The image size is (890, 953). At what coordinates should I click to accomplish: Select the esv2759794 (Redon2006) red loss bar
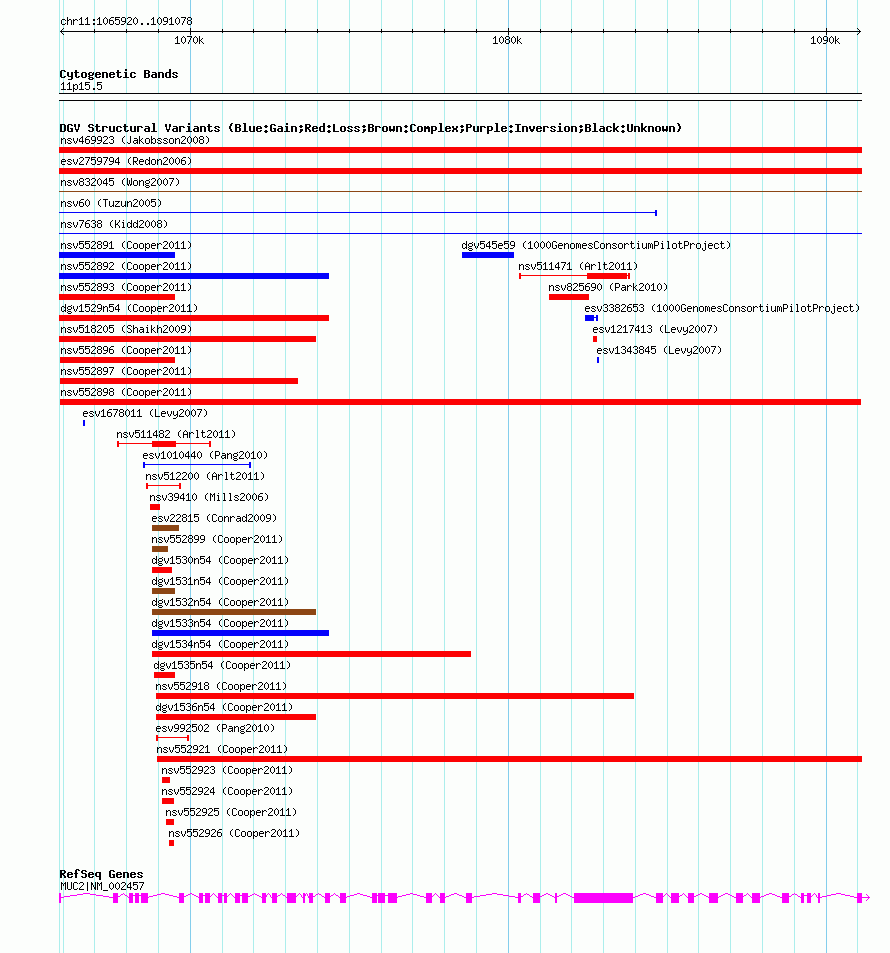click(460, 171)
